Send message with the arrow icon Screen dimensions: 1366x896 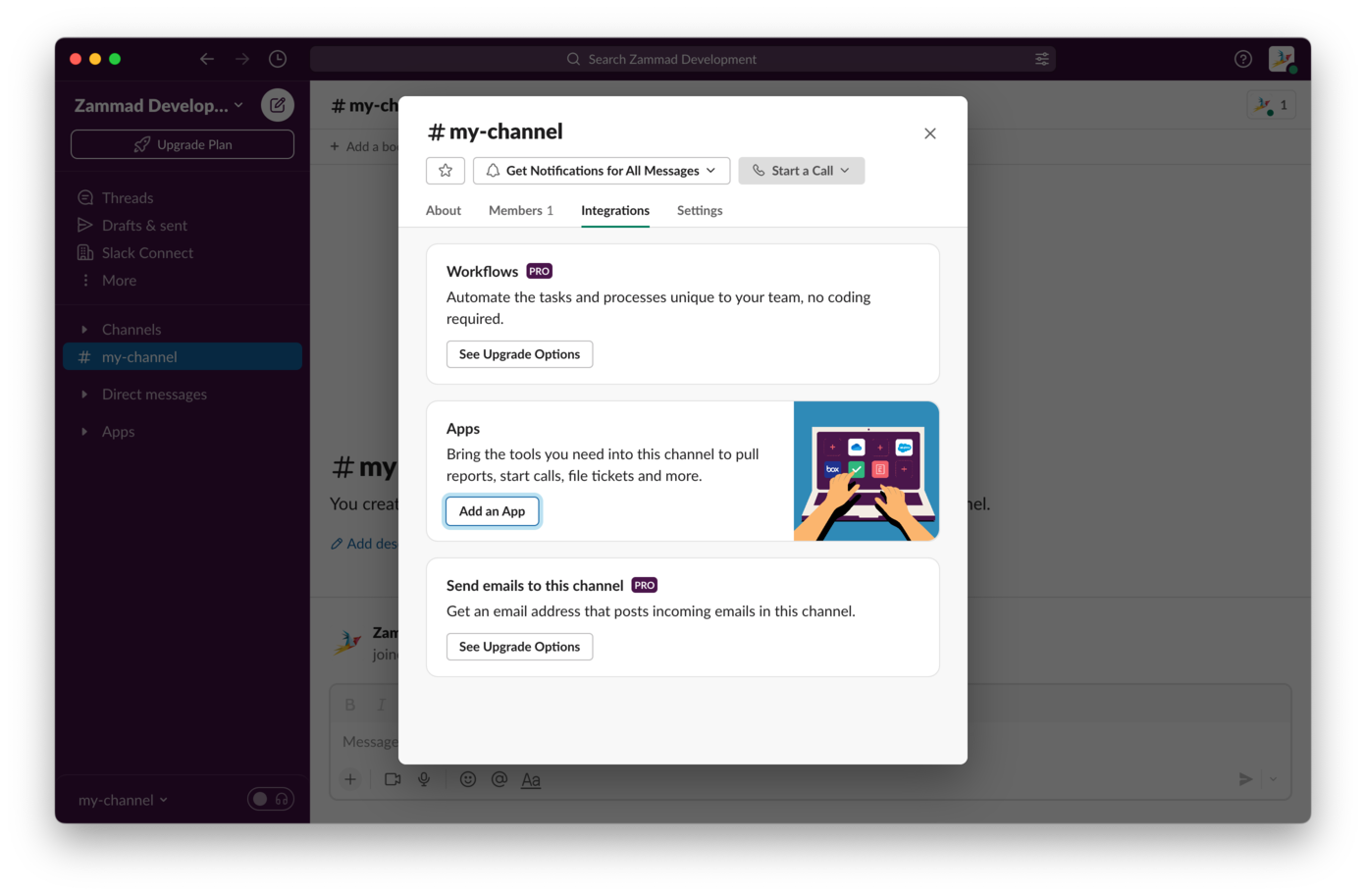[1245, 779]
